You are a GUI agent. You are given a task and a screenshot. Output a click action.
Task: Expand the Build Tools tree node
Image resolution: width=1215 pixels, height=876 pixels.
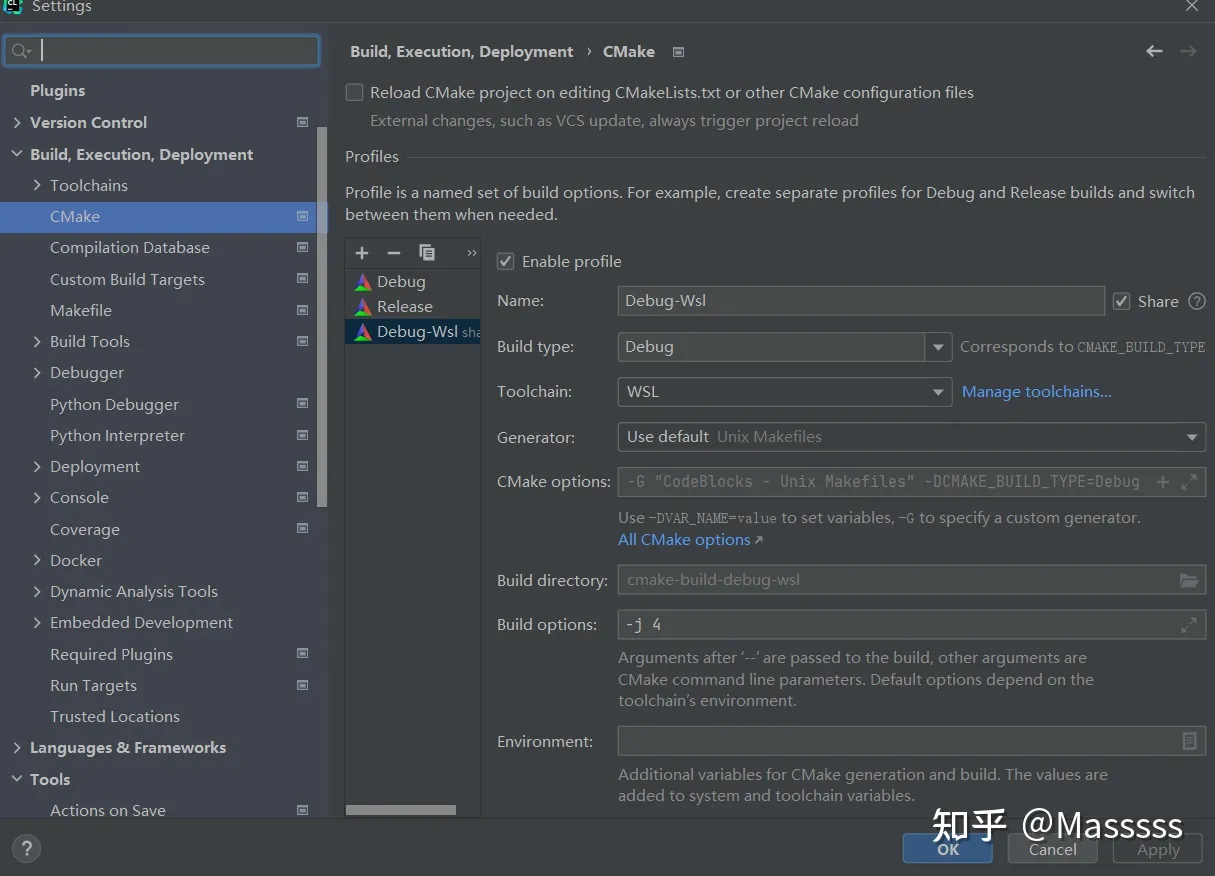point(37,341)
